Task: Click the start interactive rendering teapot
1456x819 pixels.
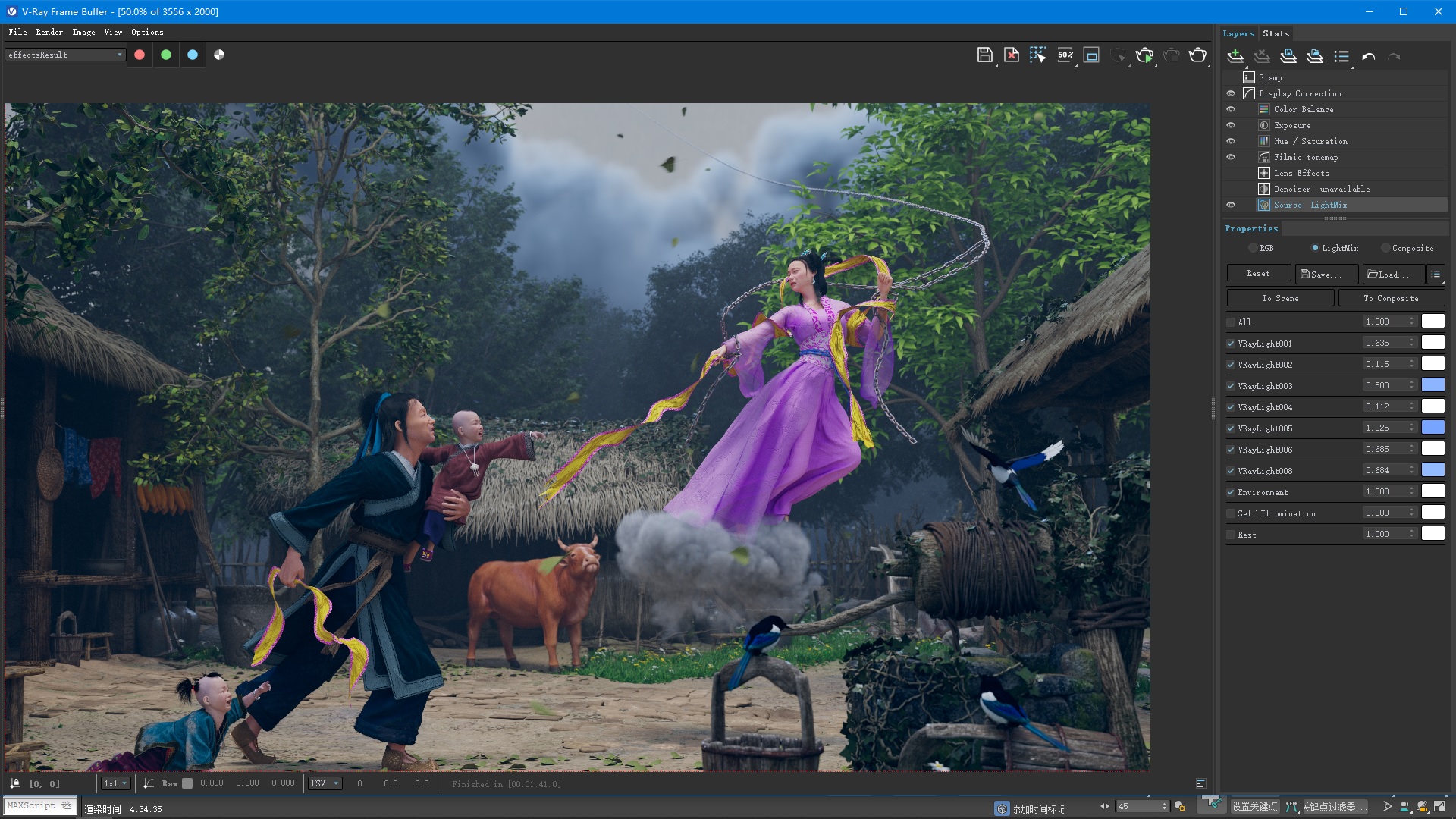Action: tap(1144, 55)
